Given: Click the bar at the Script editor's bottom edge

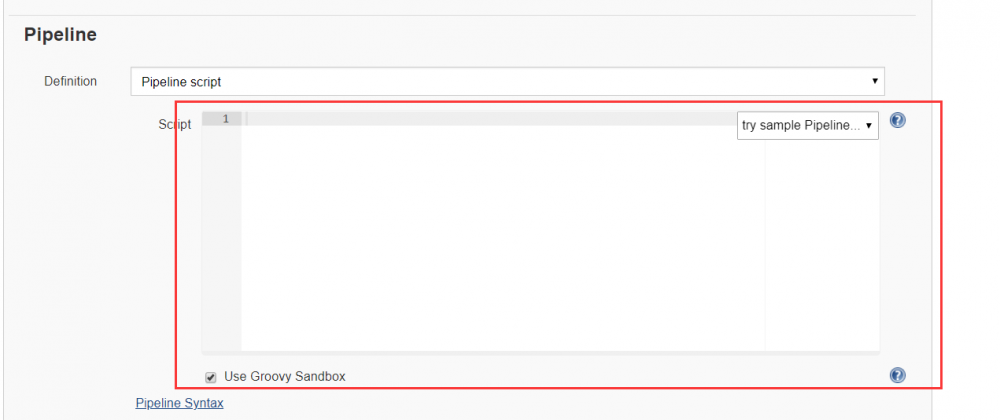Looking at the screenshot, I should pos(540,353).
